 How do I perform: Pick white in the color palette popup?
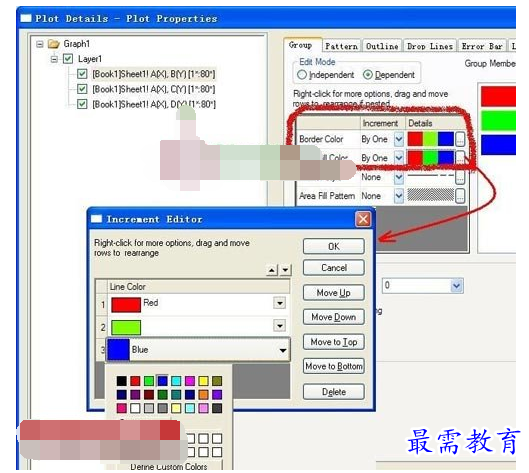(135, 408)
